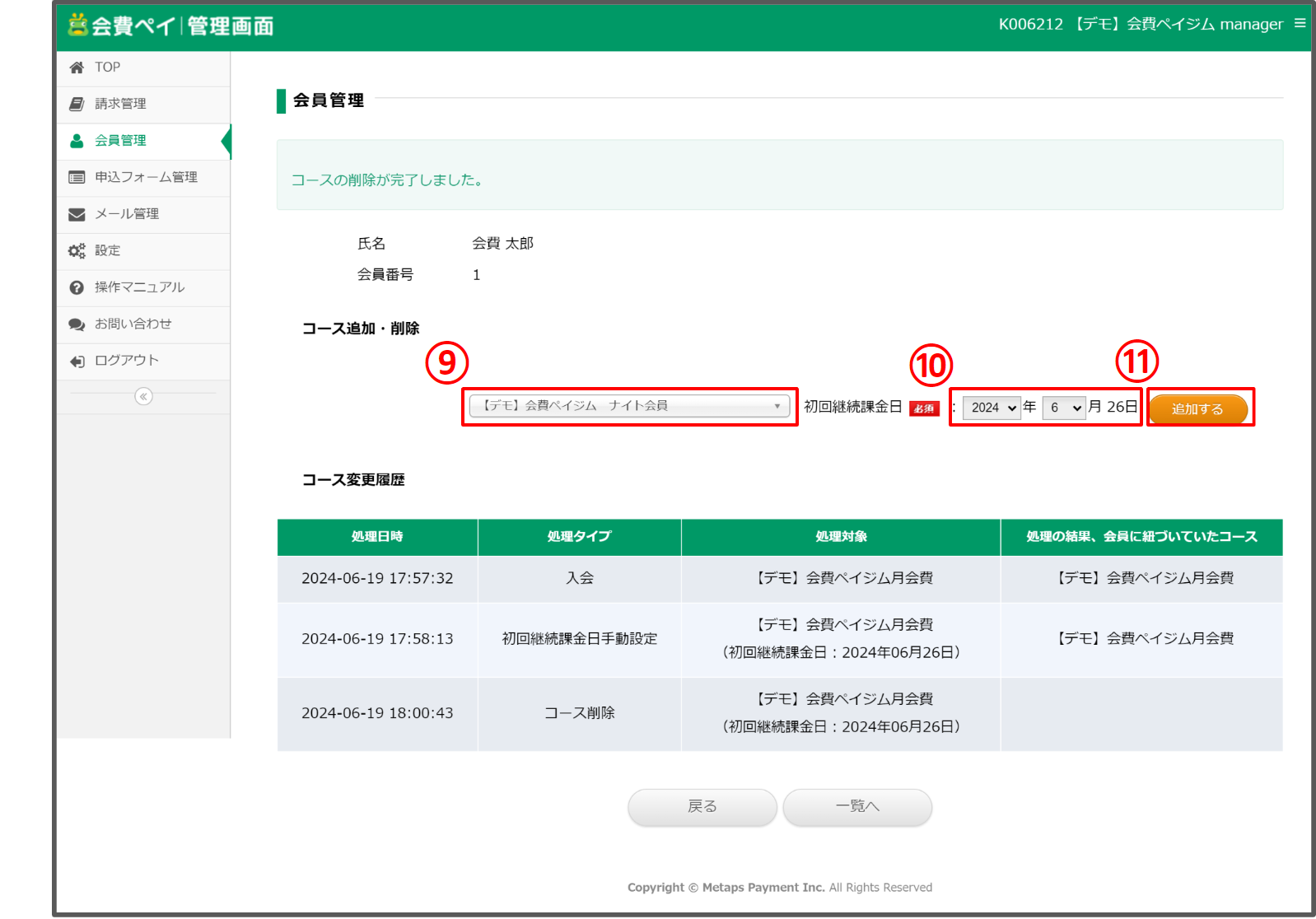This screenshot has width=1316, height=919.
Task: Open 申込フォーム管理 from the side menu
Action: pyautogui.click(x=146, y=177)
